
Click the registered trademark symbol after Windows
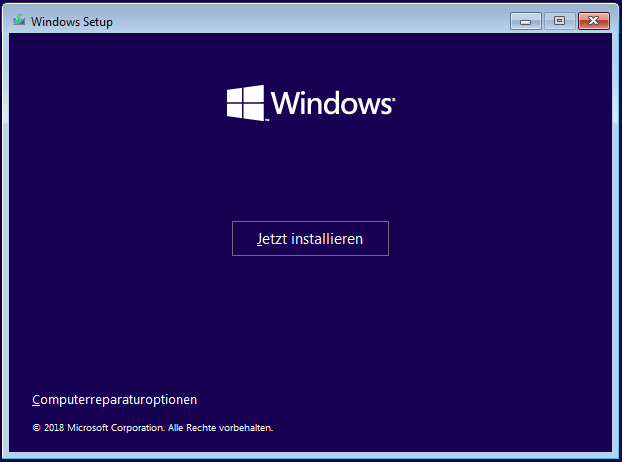393,98
